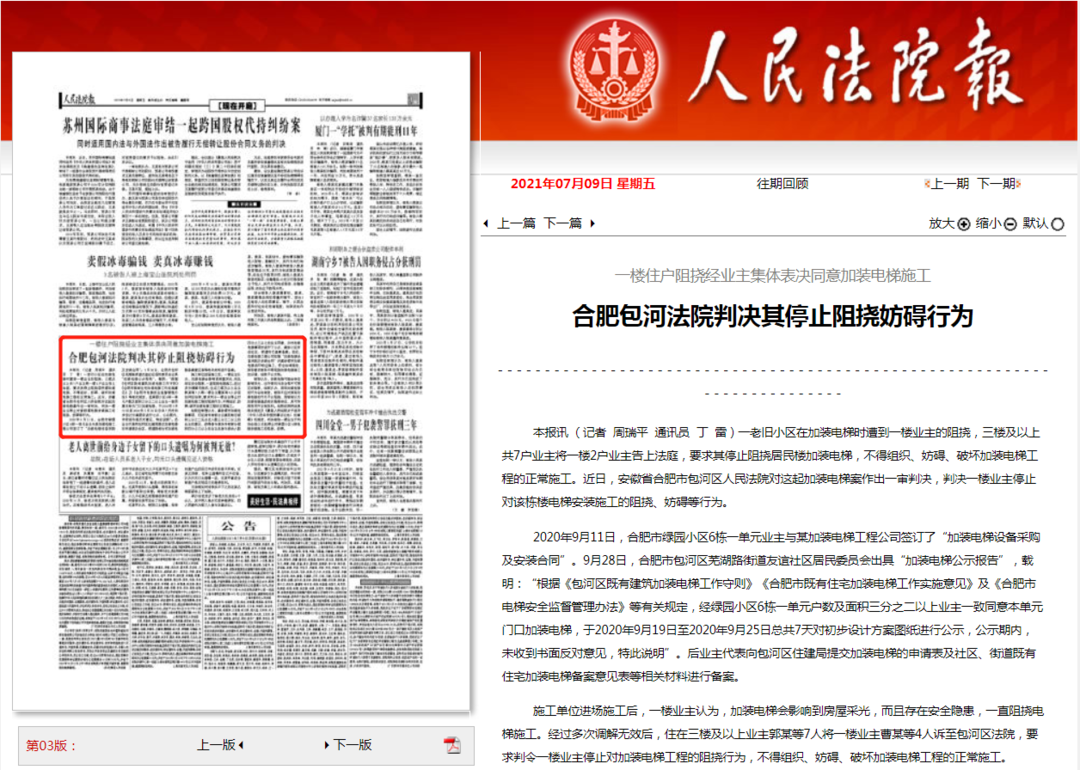
Task: Open the PDF download icon for page 03
Action: pyautogui.click(x=452, y=745)
